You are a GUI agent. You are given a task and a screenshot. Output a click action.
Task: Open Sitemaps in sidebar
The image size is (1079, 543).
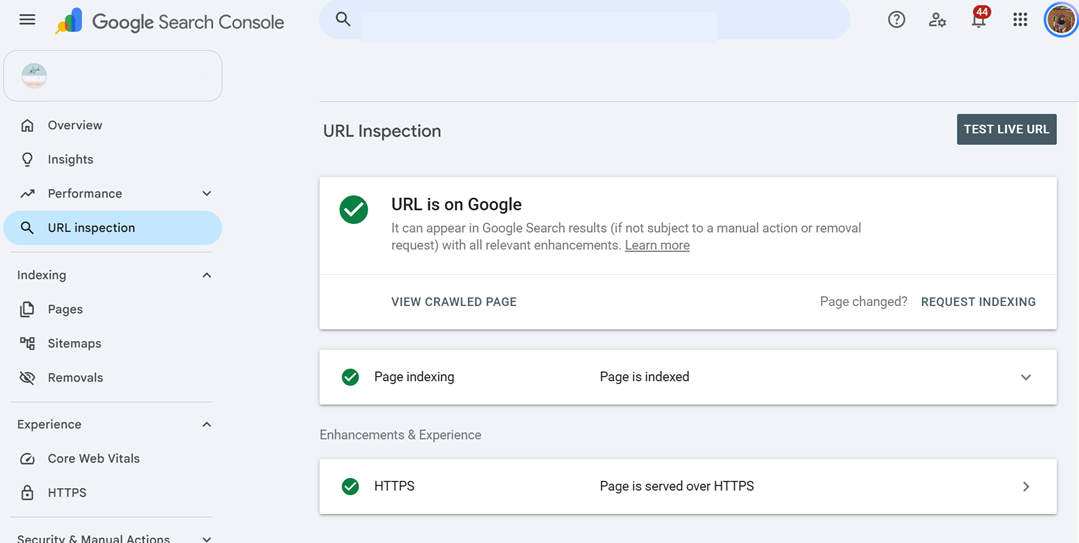113,343
